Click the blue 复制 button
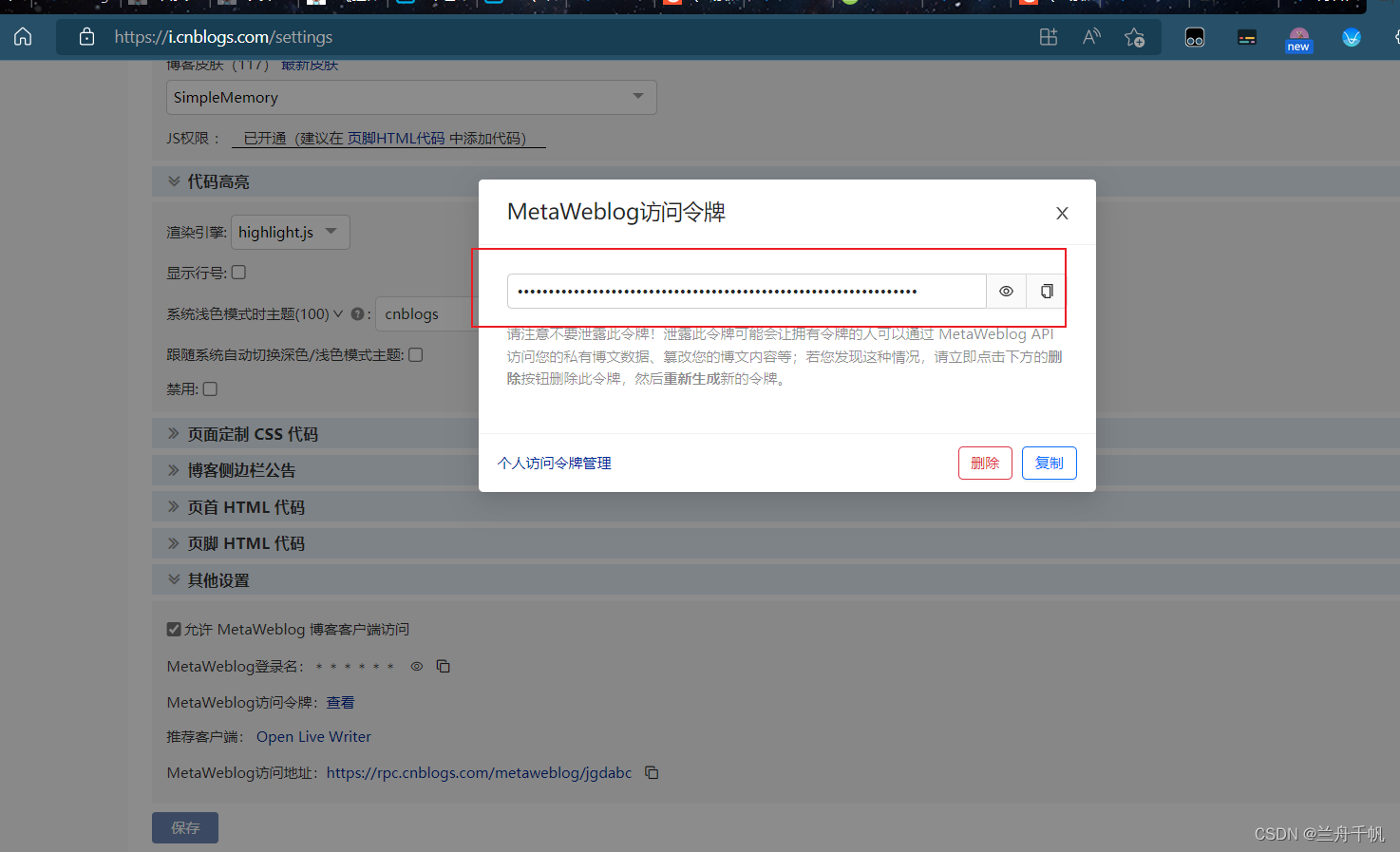This screenshot has height=852, width=1400. point(1050,463)
